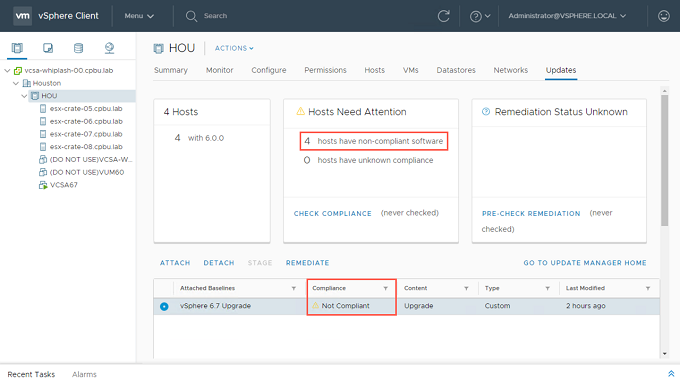Filter the Content column
The height and width of the screenshot is (382, 680).
[x=466, y=288]
